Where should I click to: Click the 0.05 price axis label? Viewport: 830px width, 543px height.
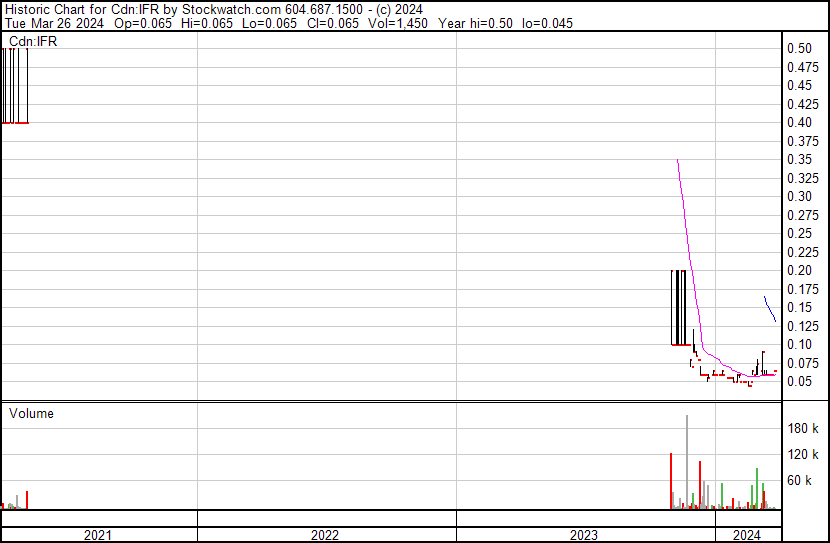tap(799, 382)
